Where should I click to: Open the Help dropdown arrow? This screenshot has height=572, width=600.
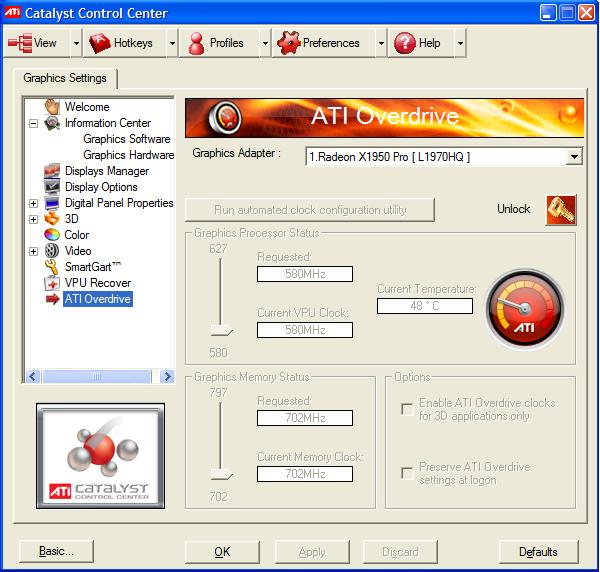click(x=460, y=43)
